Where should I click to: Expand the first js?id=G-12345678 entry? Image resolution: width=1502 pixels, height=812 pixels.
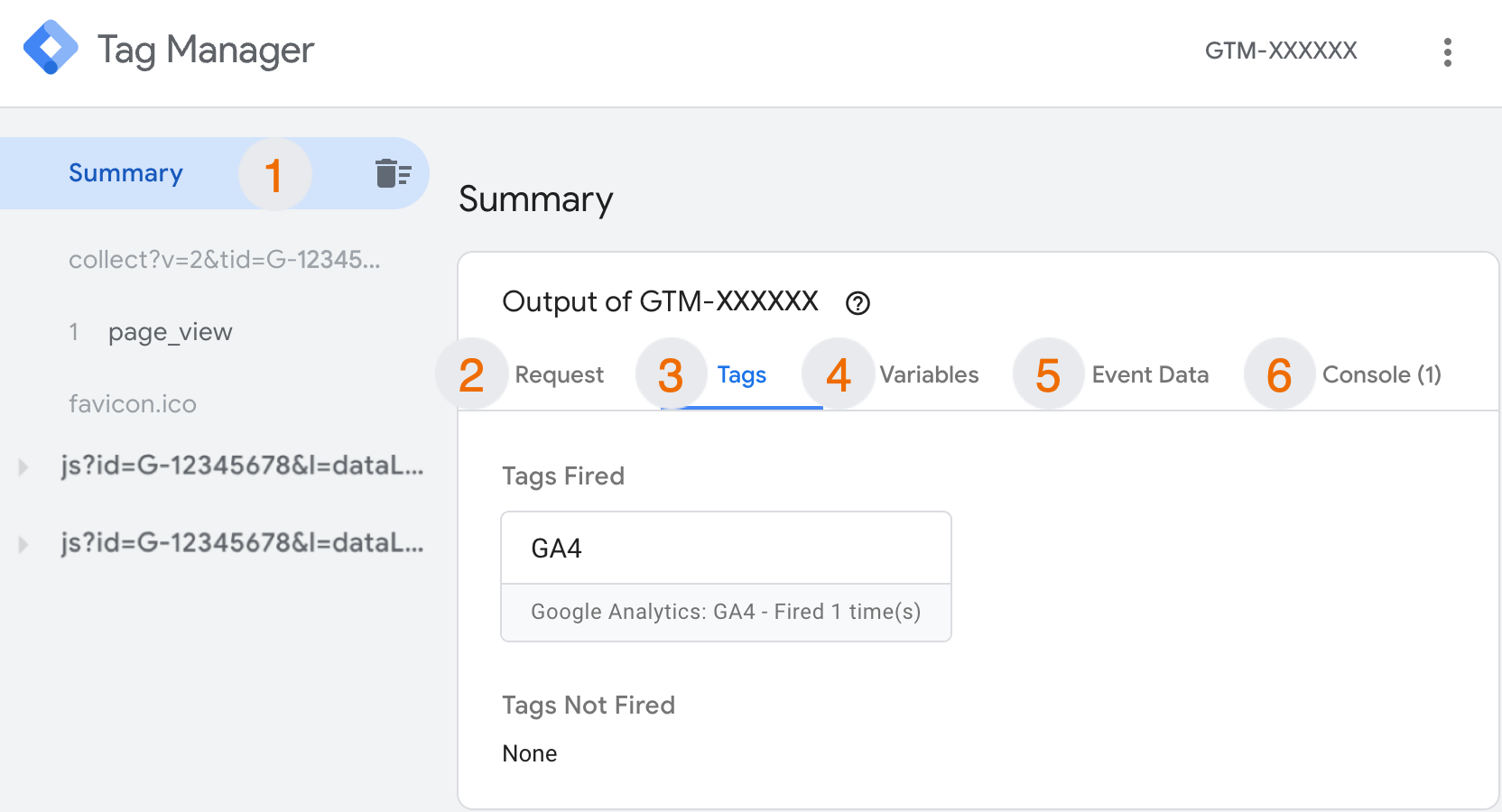pos(21,466)
